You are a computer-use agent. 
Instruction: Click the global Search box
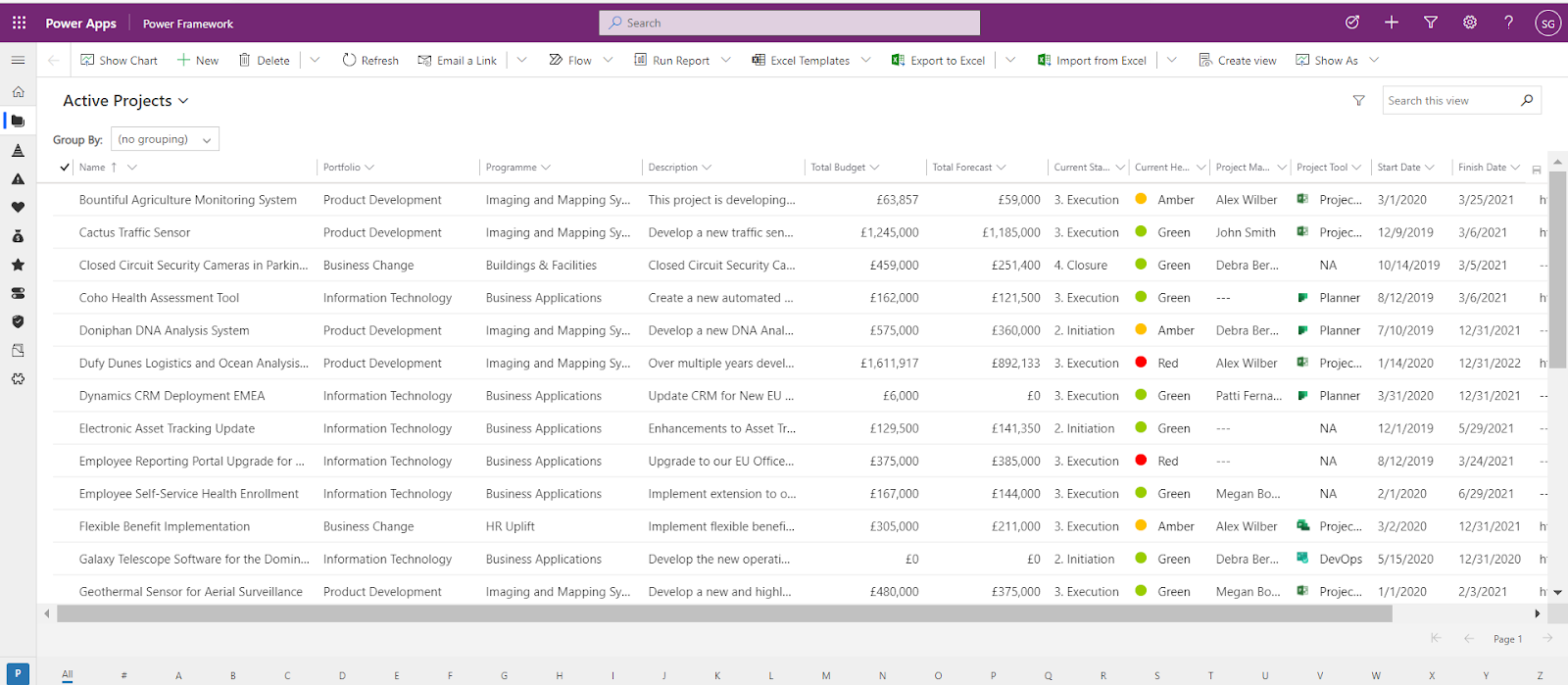point(790,23)
